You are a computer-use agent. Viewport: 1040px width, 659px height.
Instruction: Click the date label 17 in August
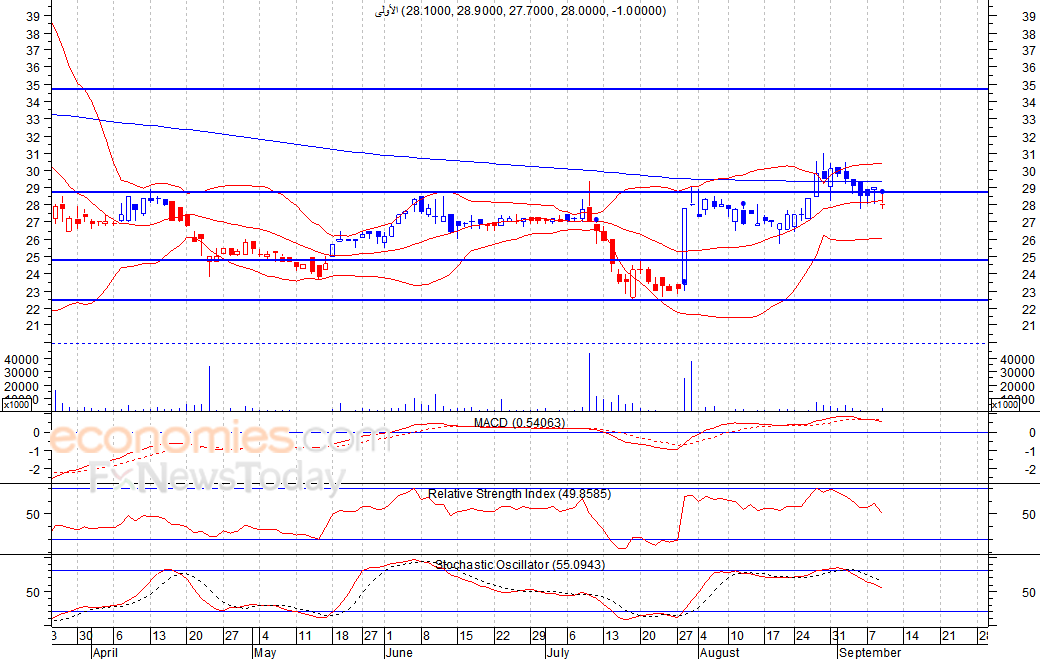[x=773, y=636]
